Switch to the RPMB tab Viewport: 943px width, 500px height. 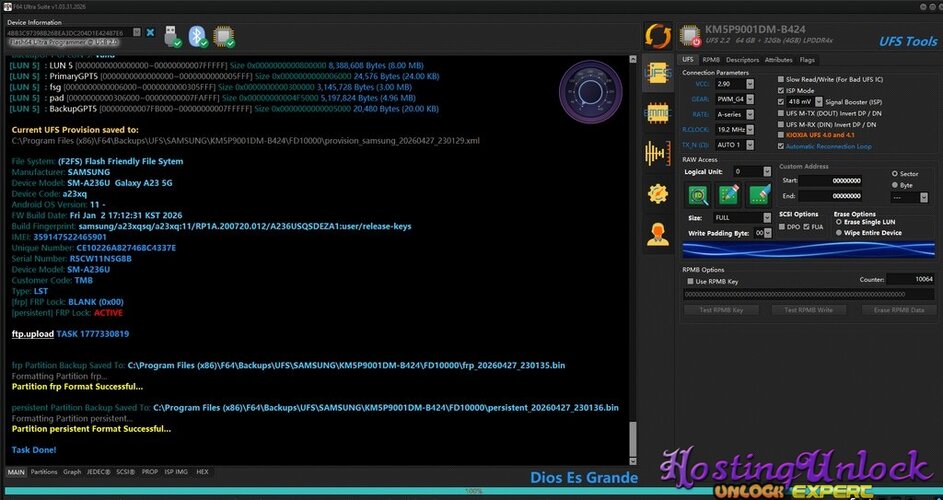711,60
